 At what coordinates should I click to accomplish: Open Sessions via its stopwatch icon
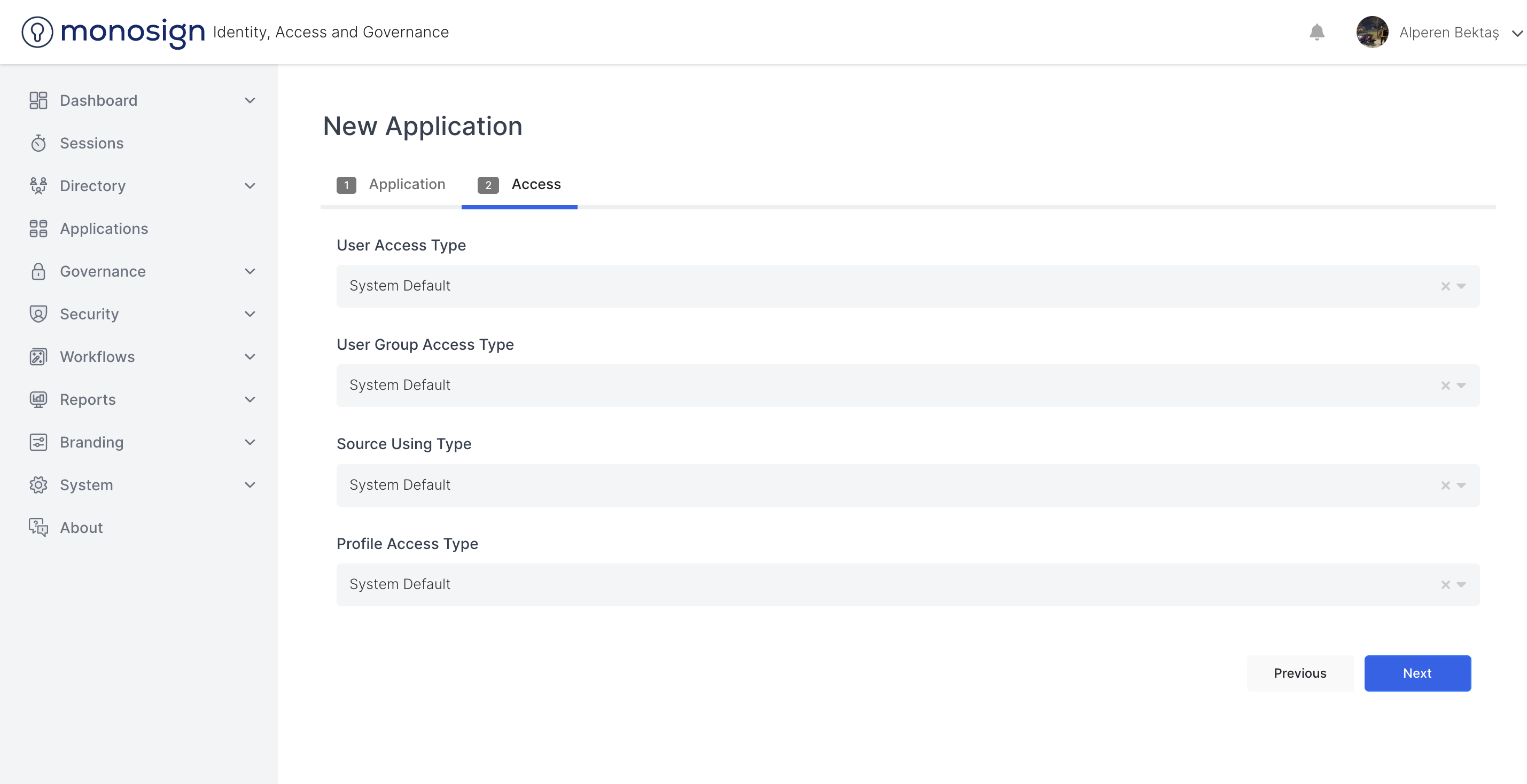pos(38,143)
